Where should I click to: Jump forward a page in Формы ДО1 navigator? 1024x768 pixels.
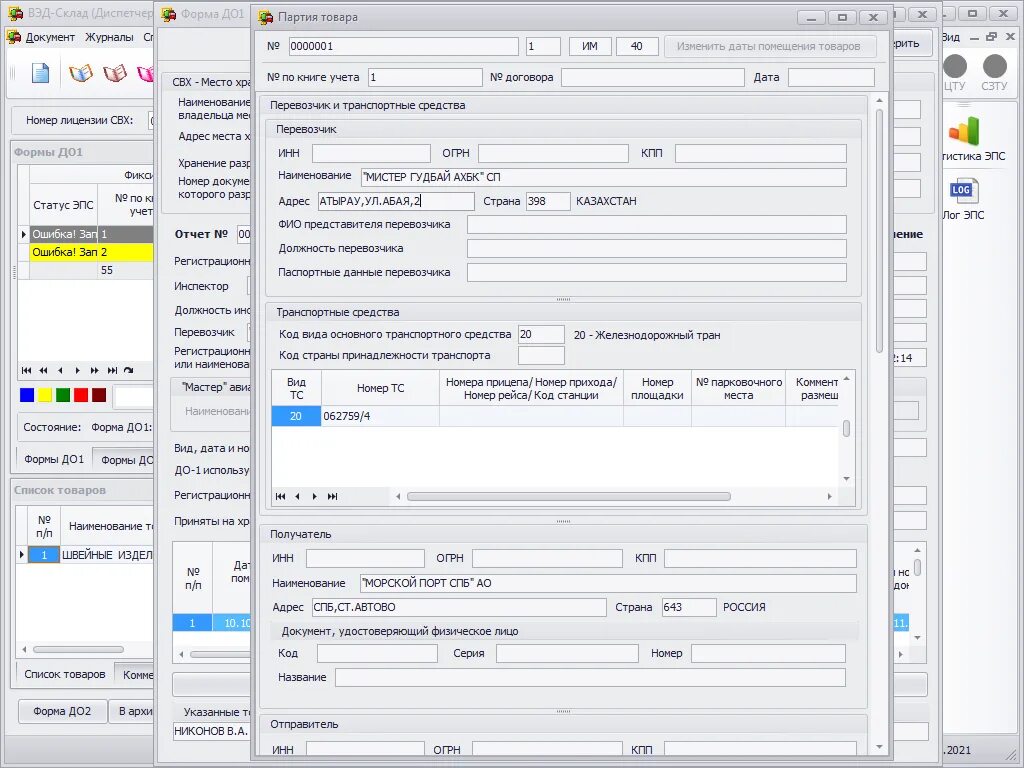click(95, 370)
